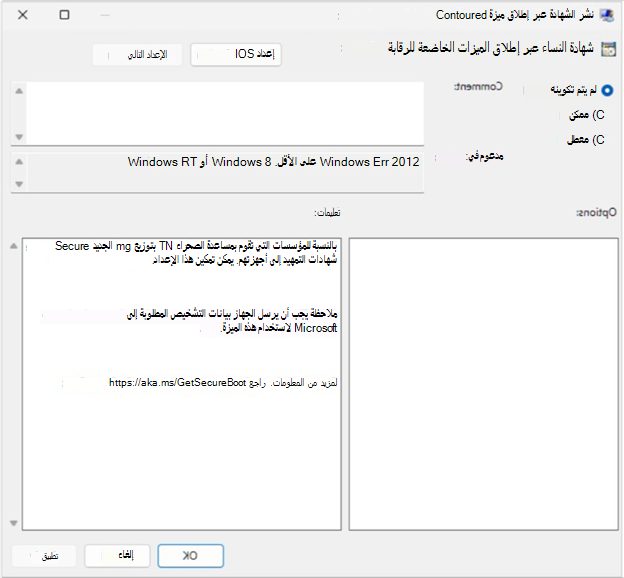Click the supported-on box scroll down arrow
624x578 pixels.
click(x=19, y=184)
